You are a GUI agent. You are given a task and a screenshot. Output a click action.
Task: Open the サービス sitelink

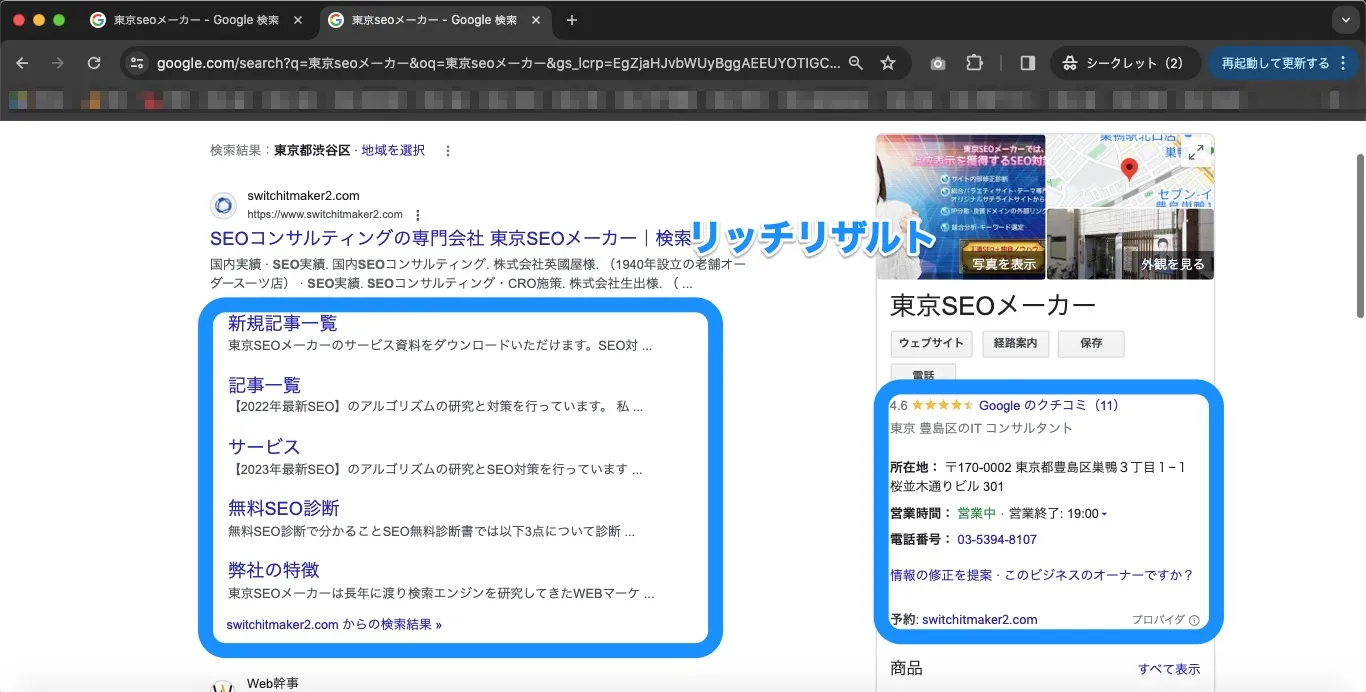(x=264, y=447)
